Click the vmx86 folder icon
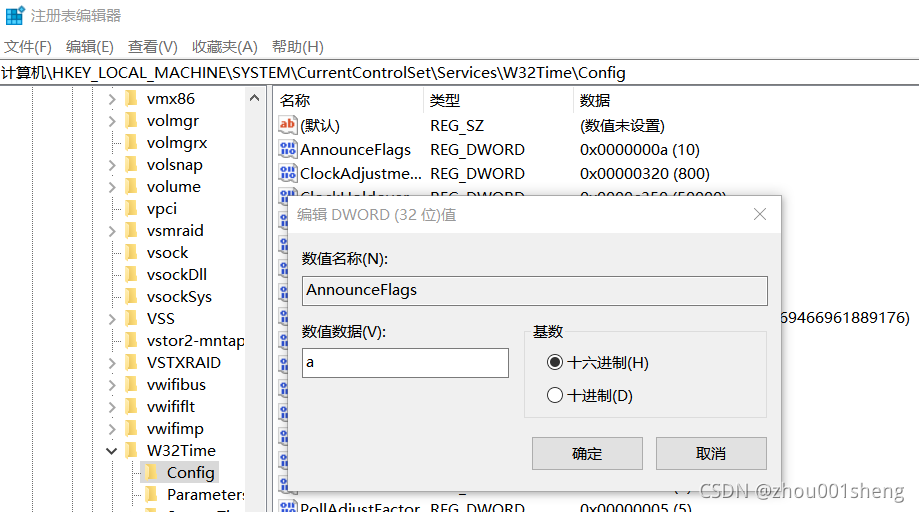 [132, 98]
